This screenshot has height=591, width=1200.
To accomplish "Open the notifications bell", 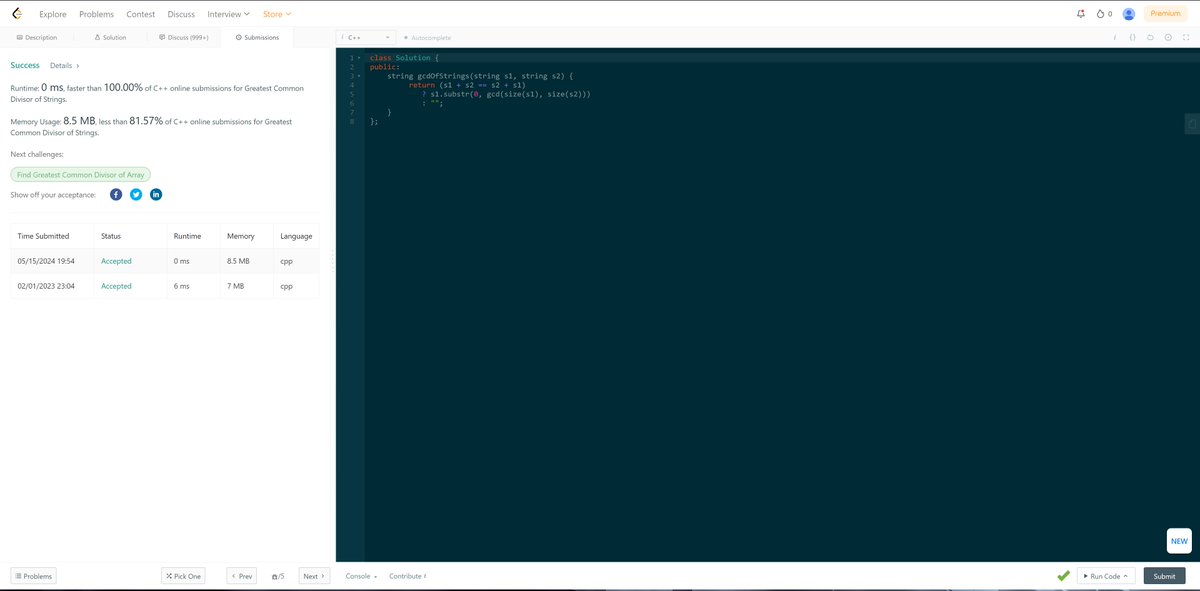I will [1080, 14].
